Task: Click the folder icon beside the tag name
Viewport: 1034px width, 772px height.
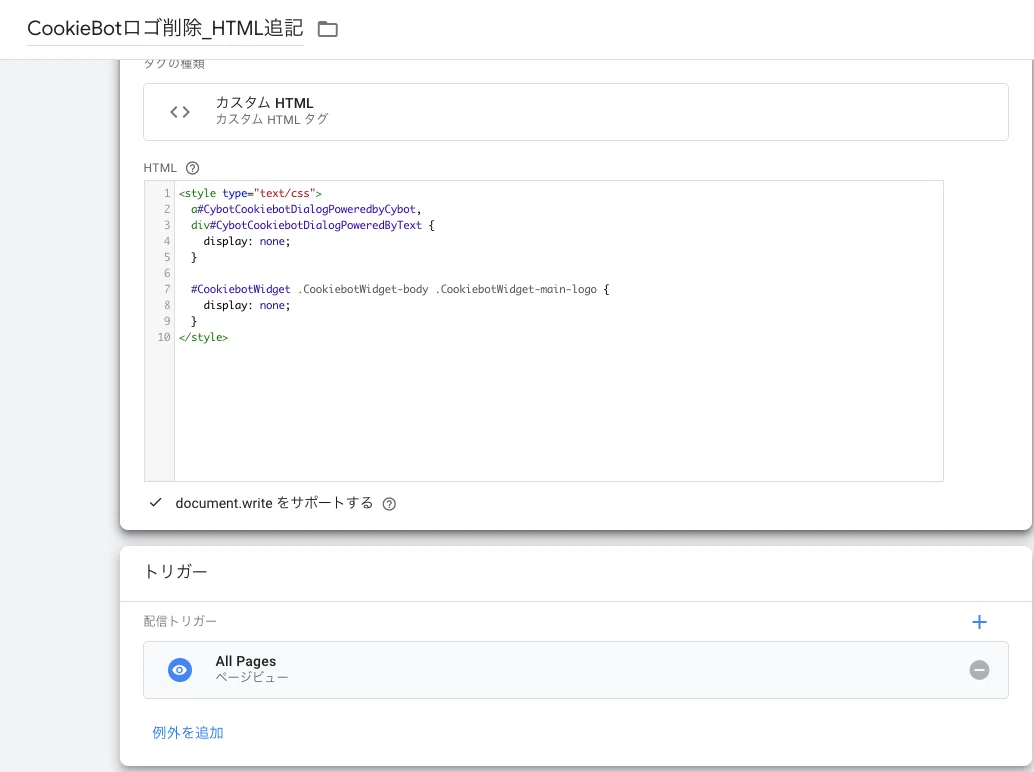Action: click(327, 29)
